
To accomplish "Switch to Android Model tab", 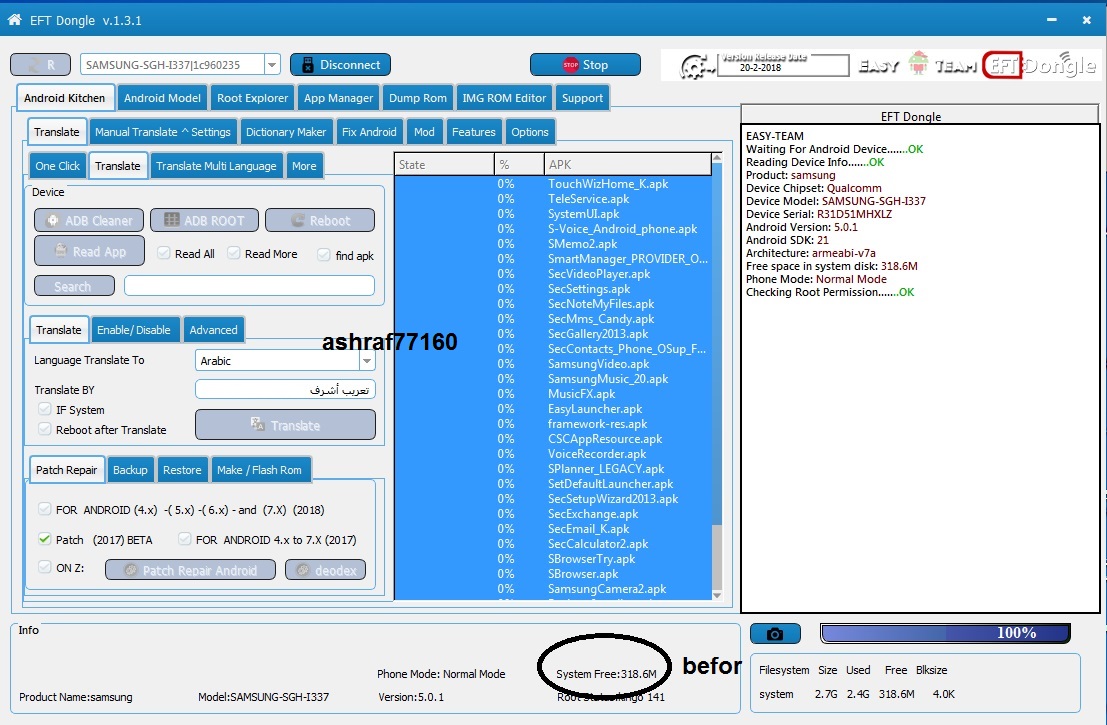I will (162, 98).
